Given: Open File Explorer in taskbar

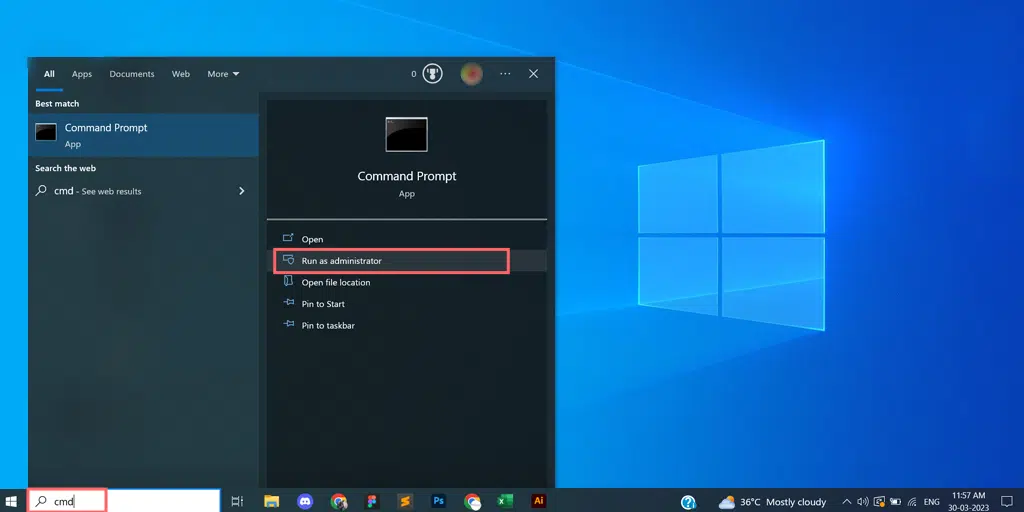Looking at the screenshot, I should coord(271,501).
